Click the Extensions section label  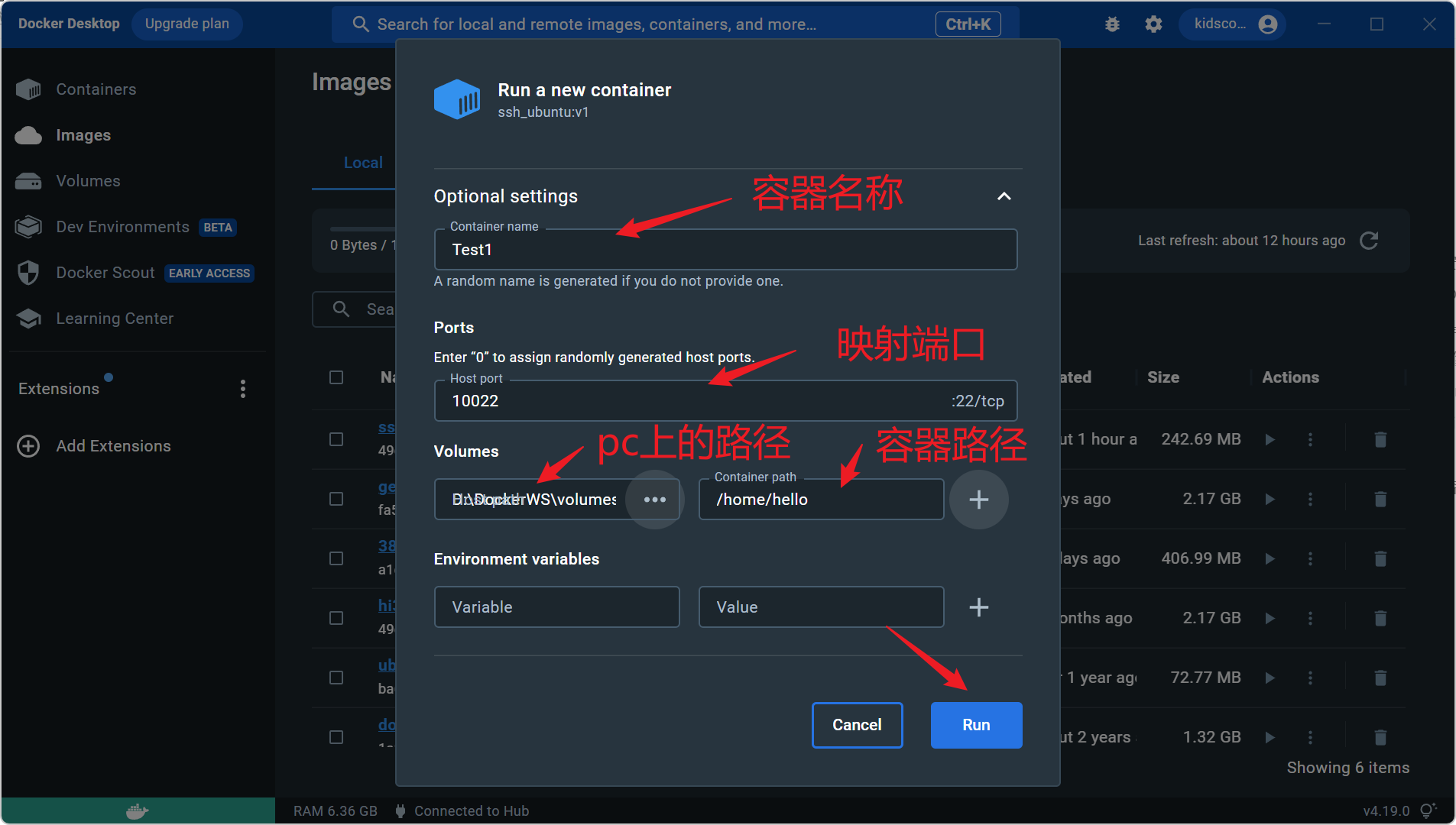click(x=59, y=389)
